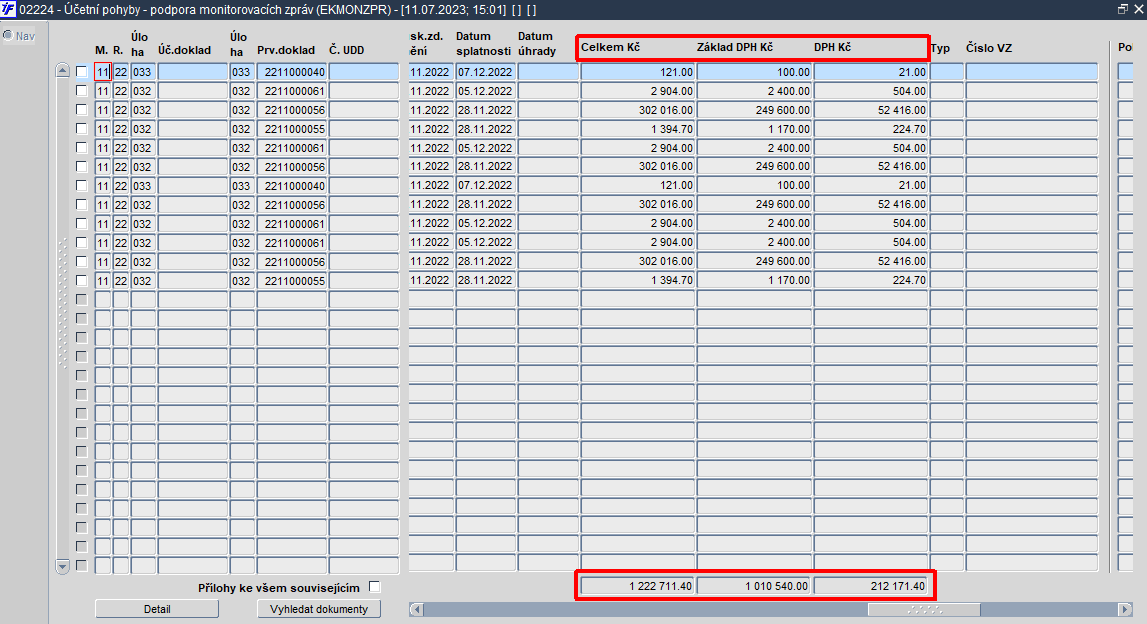Viewport: 1147px width, 624px height.
Task: Click the horizontal scroll right arrow
Action: (x=1125, y=609)
